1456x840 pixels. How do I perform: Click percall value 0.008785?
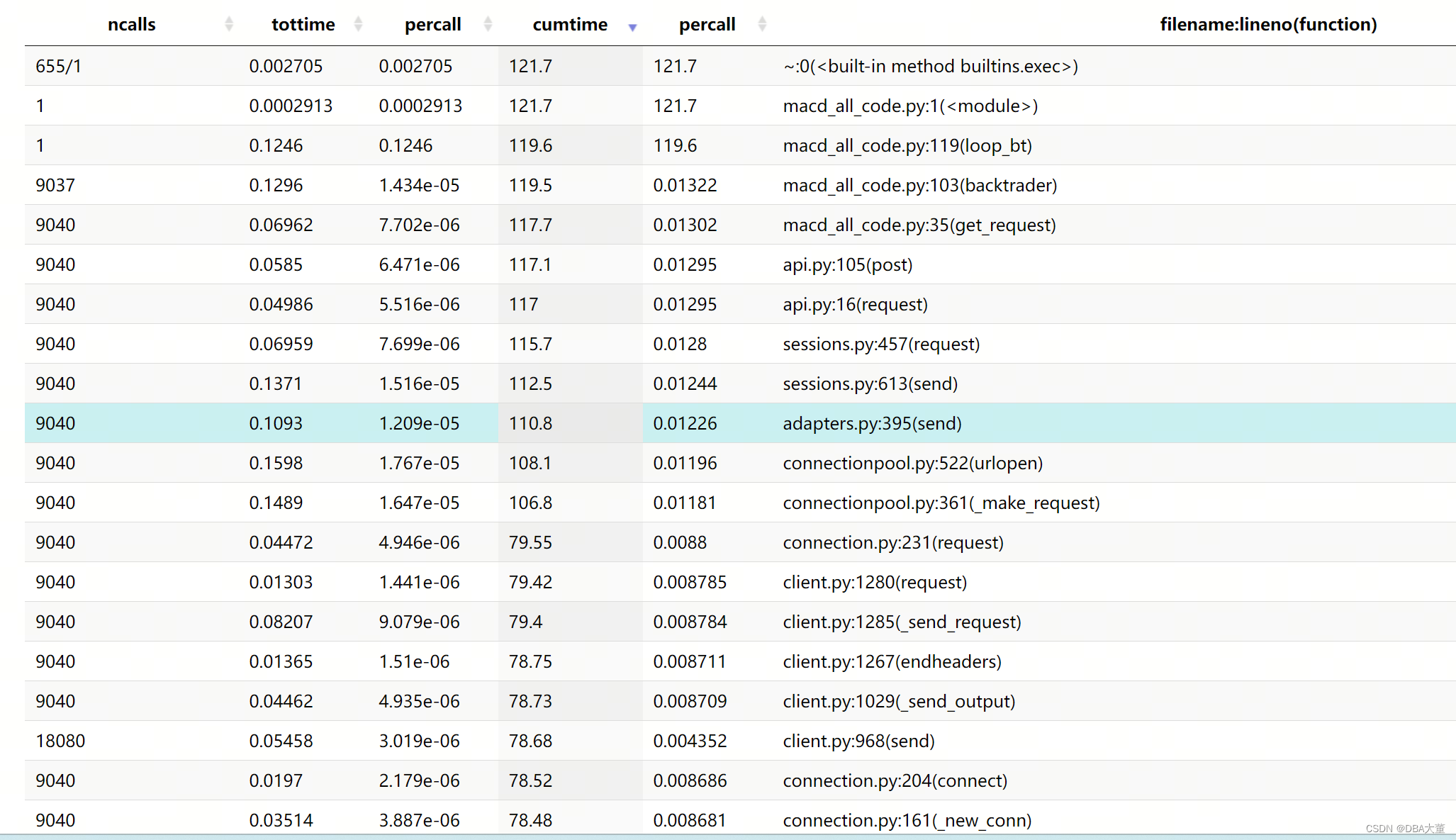[x=690, y=582]
